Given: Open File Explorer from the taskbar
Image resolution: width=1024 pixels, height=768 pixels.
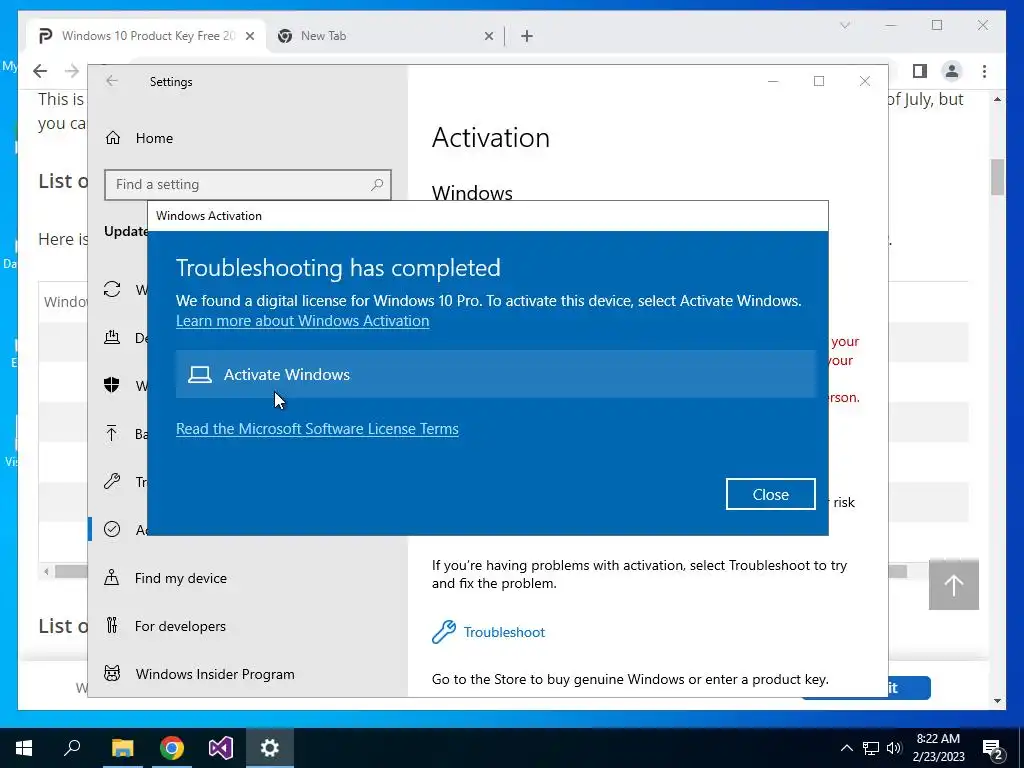Looking at the screenshot, I should pyautogui.click(x=122, y=748).
